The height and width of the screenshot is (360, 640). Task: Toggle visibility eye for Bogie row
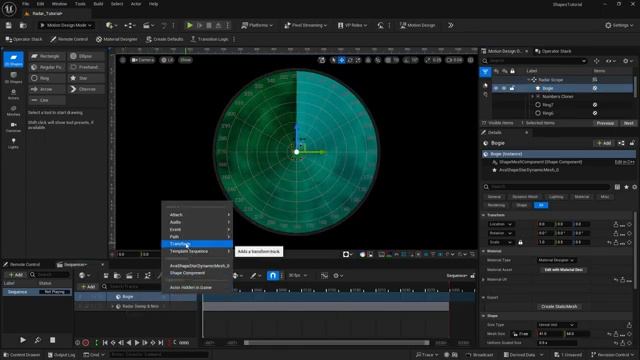click(x=496, y=88)
